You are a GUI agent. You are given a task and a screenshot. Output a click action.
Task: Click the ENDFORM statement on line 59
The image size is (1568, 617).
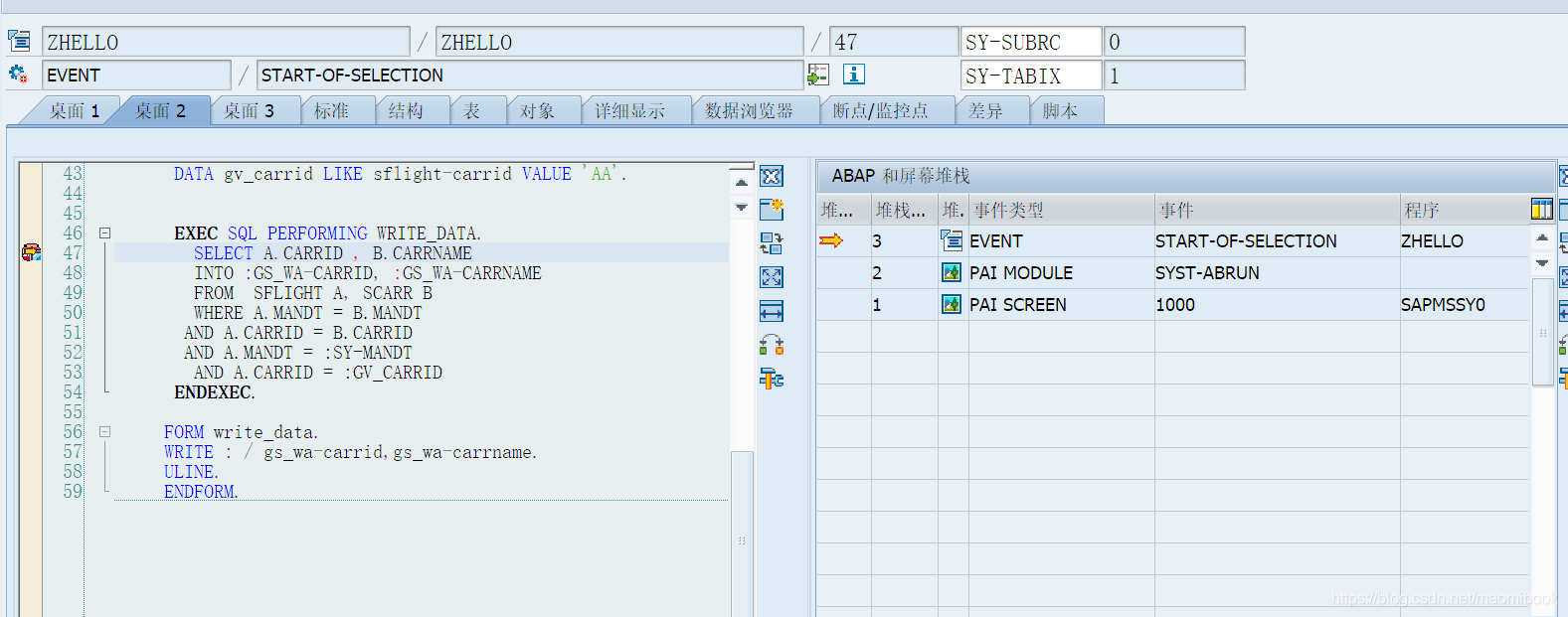[201, 492]
